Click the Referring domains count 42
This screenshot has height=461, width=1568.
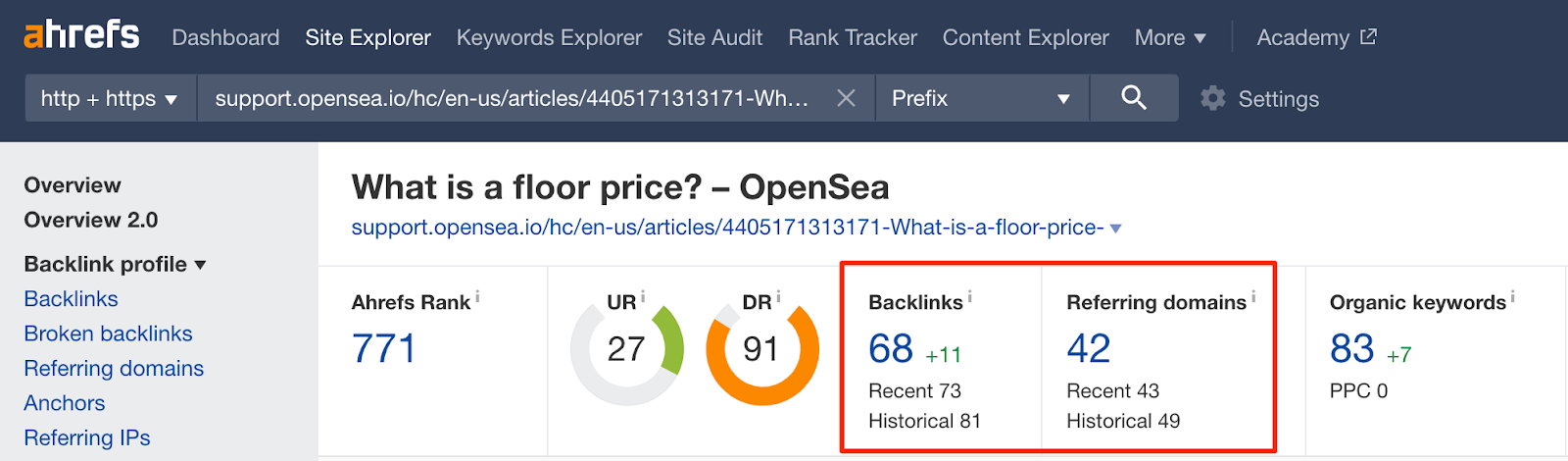click(1089, 348)
